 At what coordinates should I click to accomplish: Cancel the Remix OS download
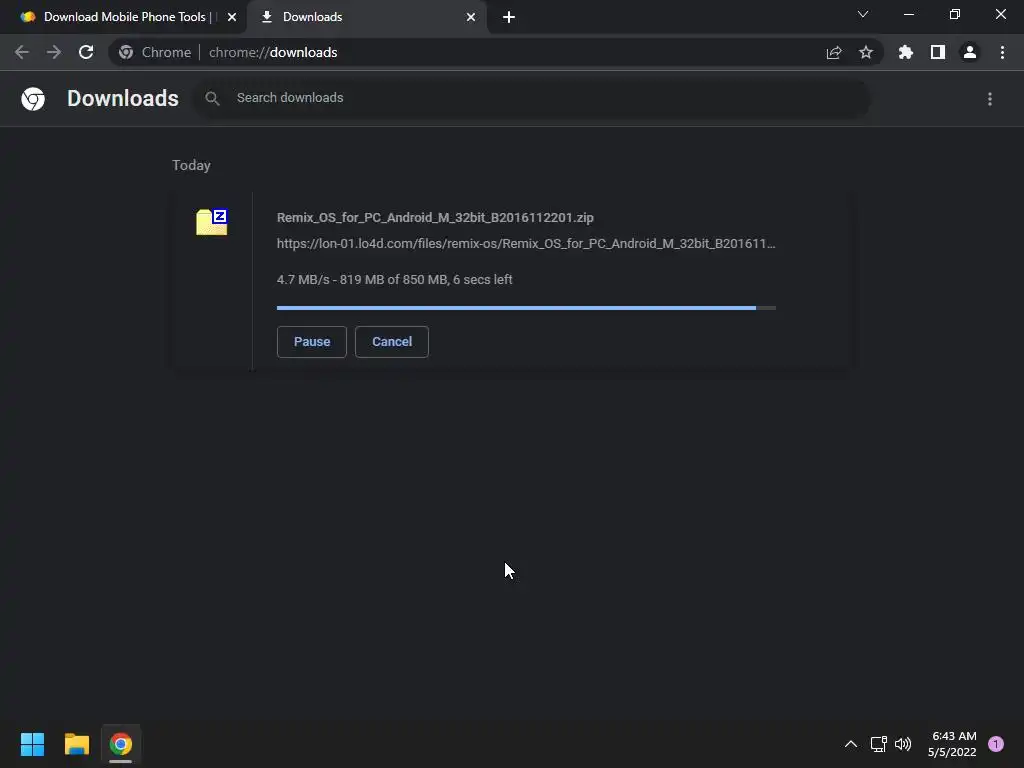(x=392, y=342)
